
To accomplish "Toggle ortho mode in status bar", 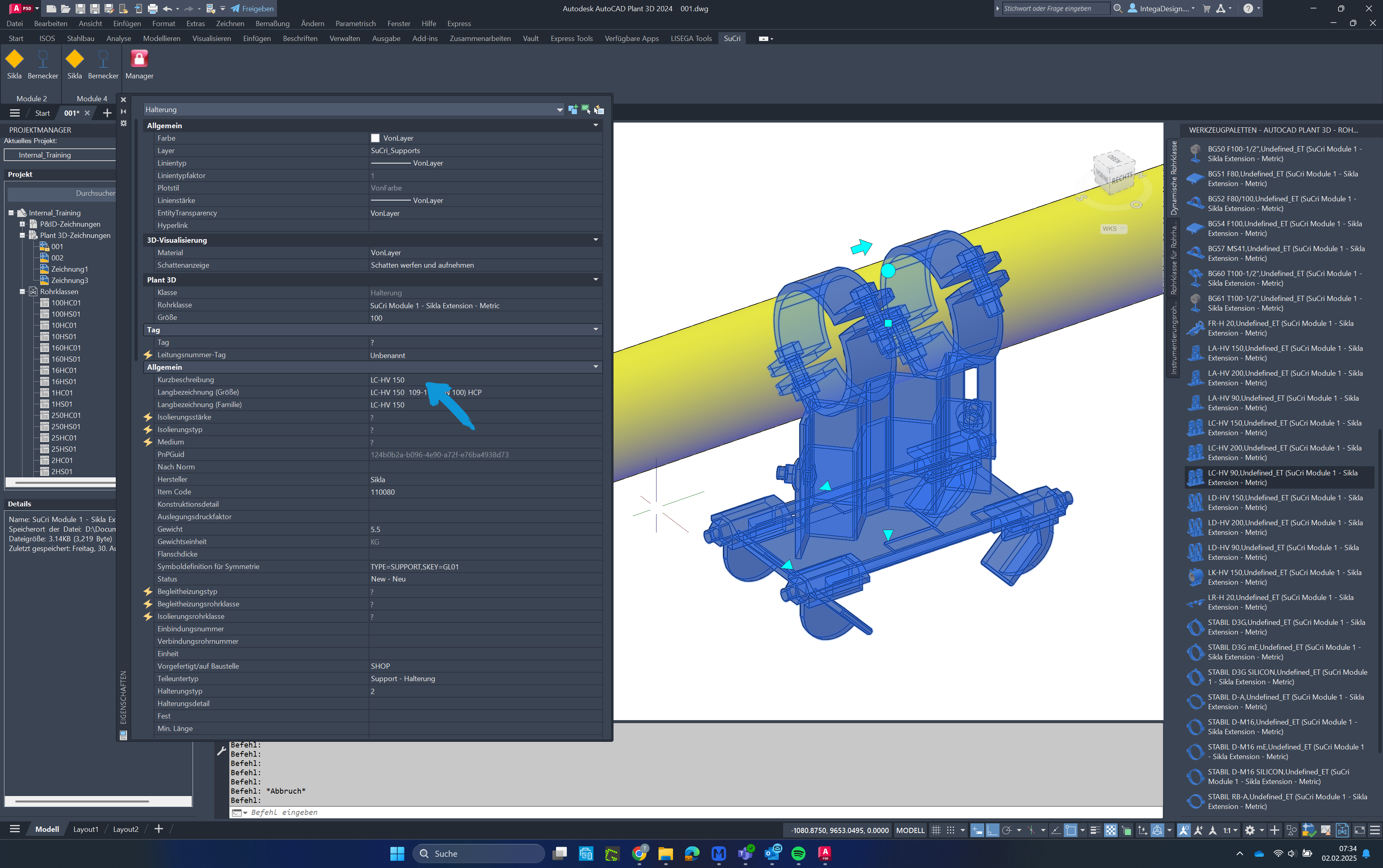I will pos(992,830).
